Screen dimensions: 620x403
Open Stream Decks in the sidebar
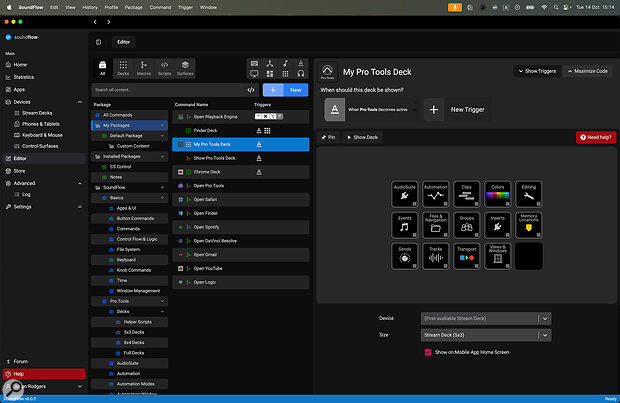click(37, 113)
